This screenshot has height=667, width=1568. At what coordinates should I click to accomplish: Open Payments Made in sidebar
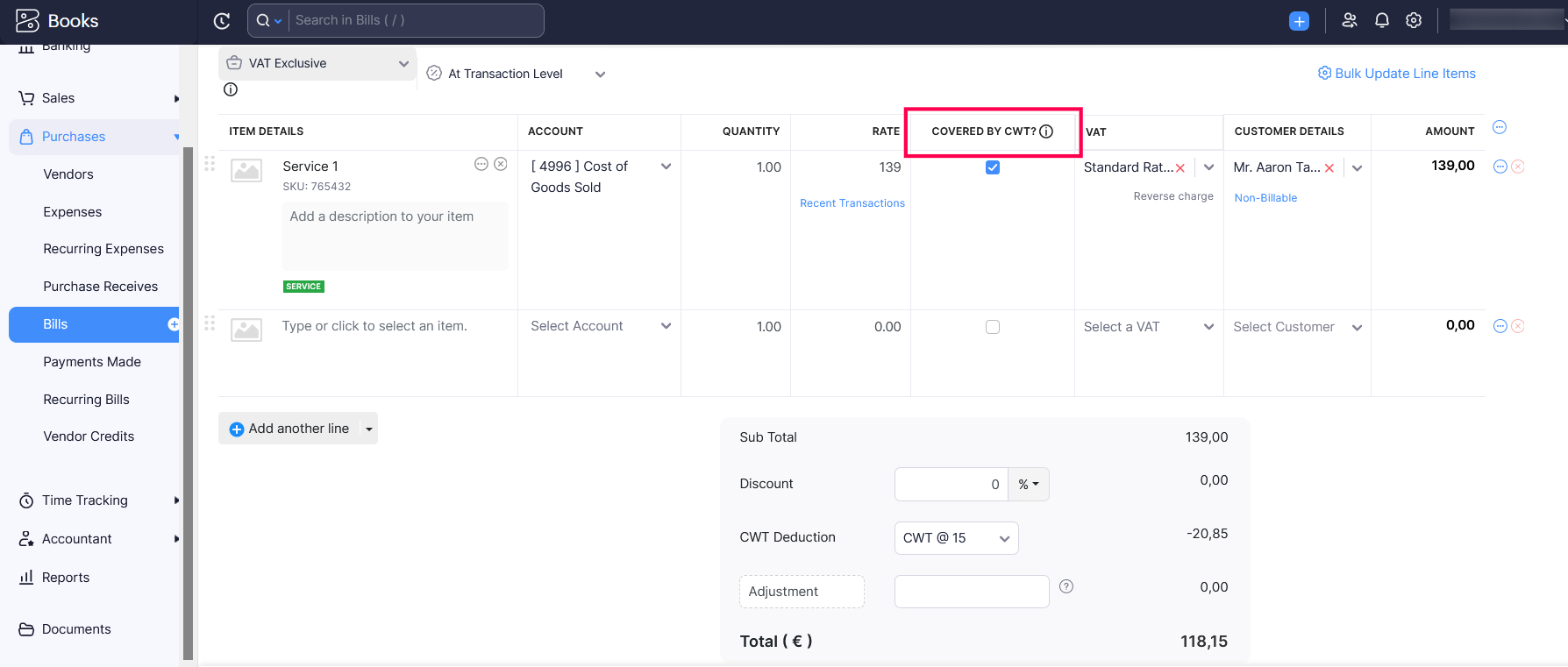92,362
